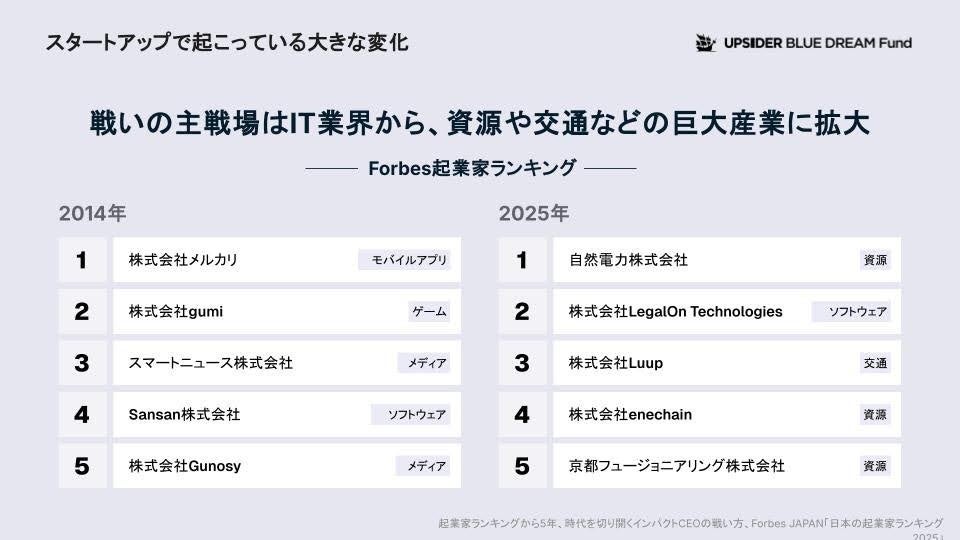Click the ソフトウェア tag beside Sansan
Image resolution: width=960 pixels, height=540 pixels.
(410, 414)
